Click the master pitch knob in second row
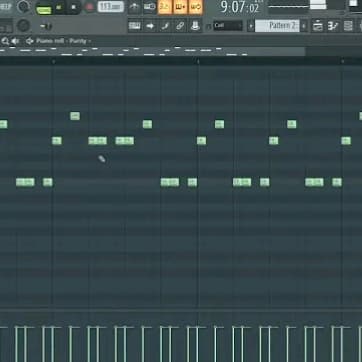The image size is (362, 362). (x=23, y=26)
